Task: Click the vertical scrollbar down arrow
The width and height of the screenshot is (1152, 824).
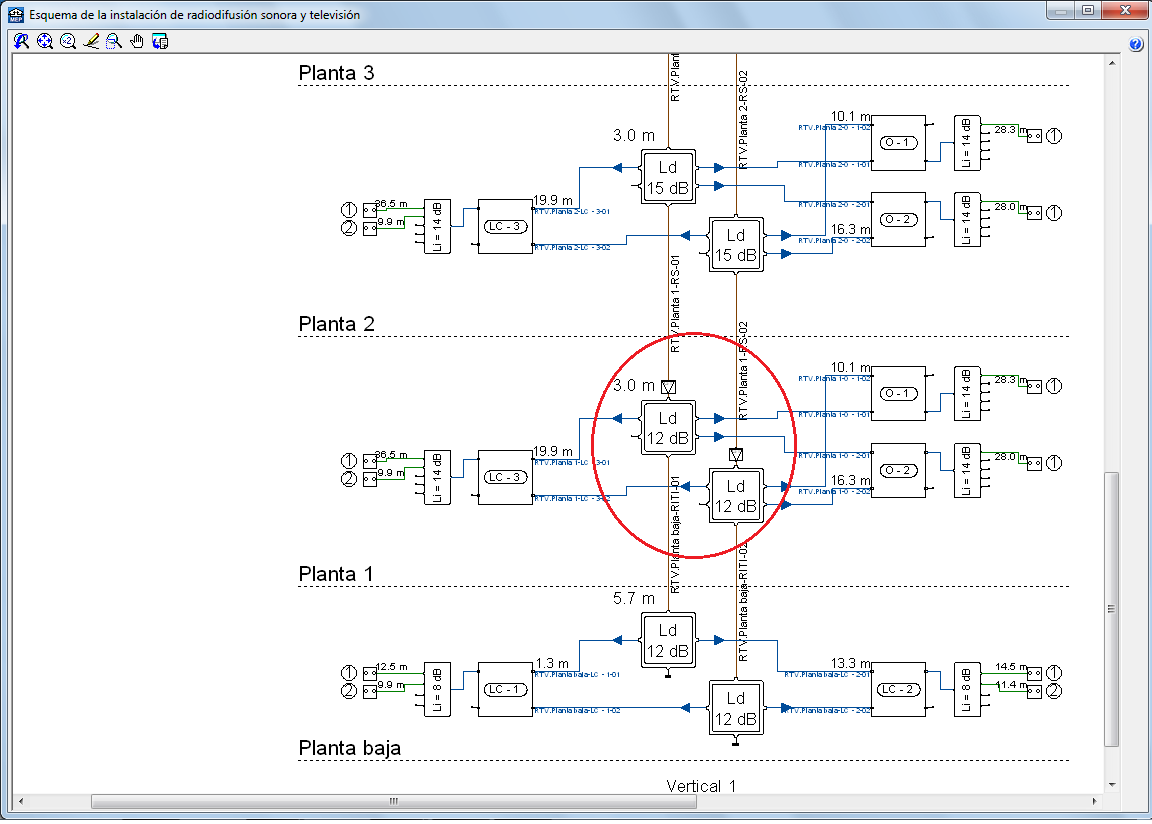Action: 1112,785
